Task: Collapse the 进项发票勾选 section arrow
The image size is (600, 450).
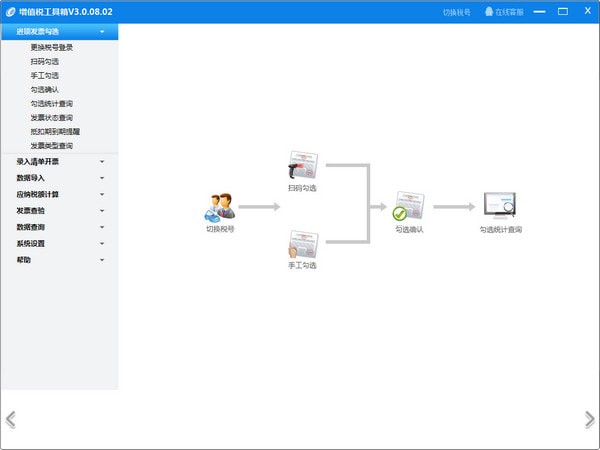Action: tap(102, 31)
